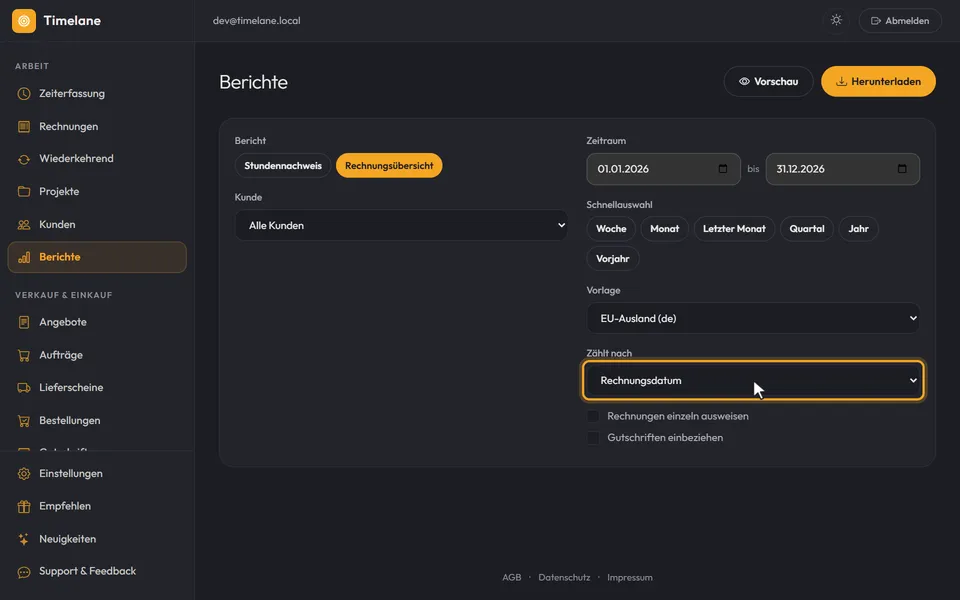Click the Support & Feedback chat icon
Screen dimensions: 960x600
[x=24, y=572]
